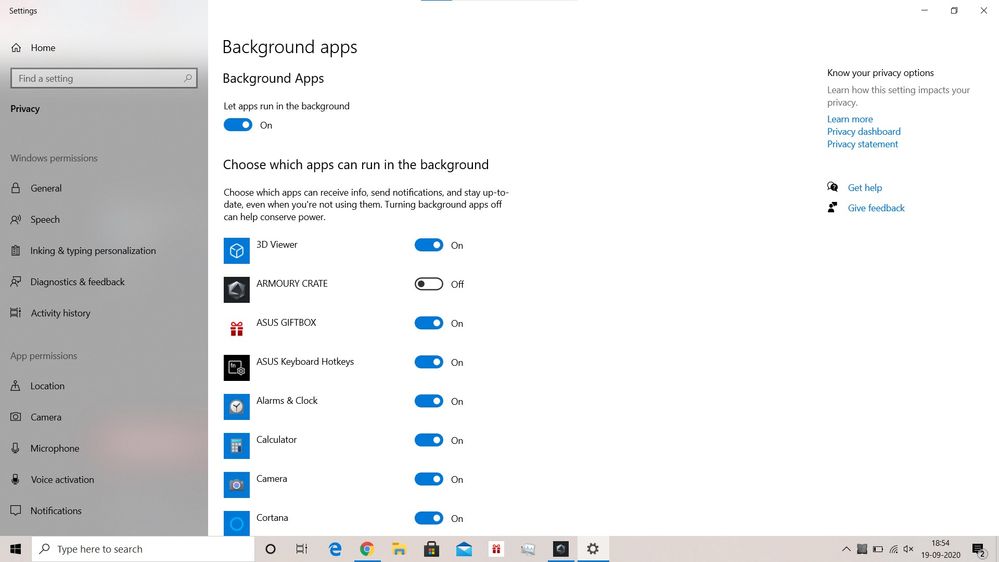Go to Diagnostics & feedback settings

(x=77, y=282)
